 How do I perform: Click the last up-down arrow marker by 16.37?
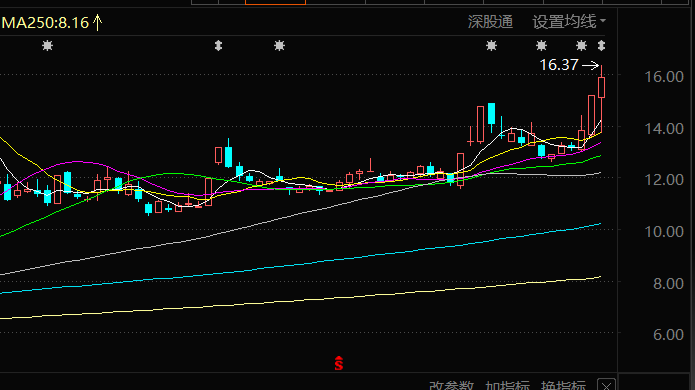601,45
